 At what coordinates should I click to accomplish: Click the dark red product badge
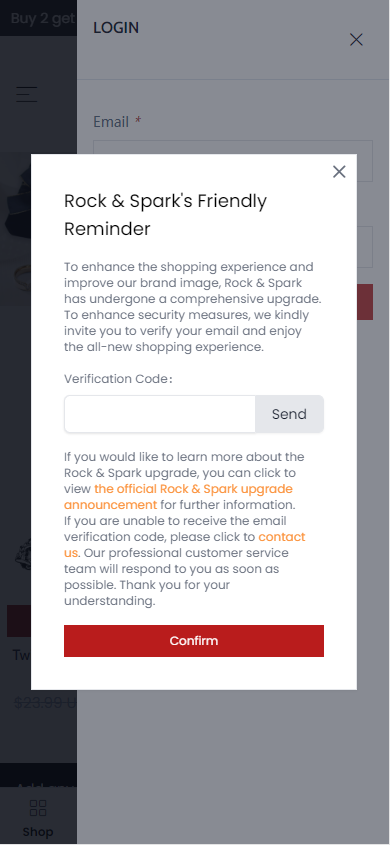(x=19, y=621)
